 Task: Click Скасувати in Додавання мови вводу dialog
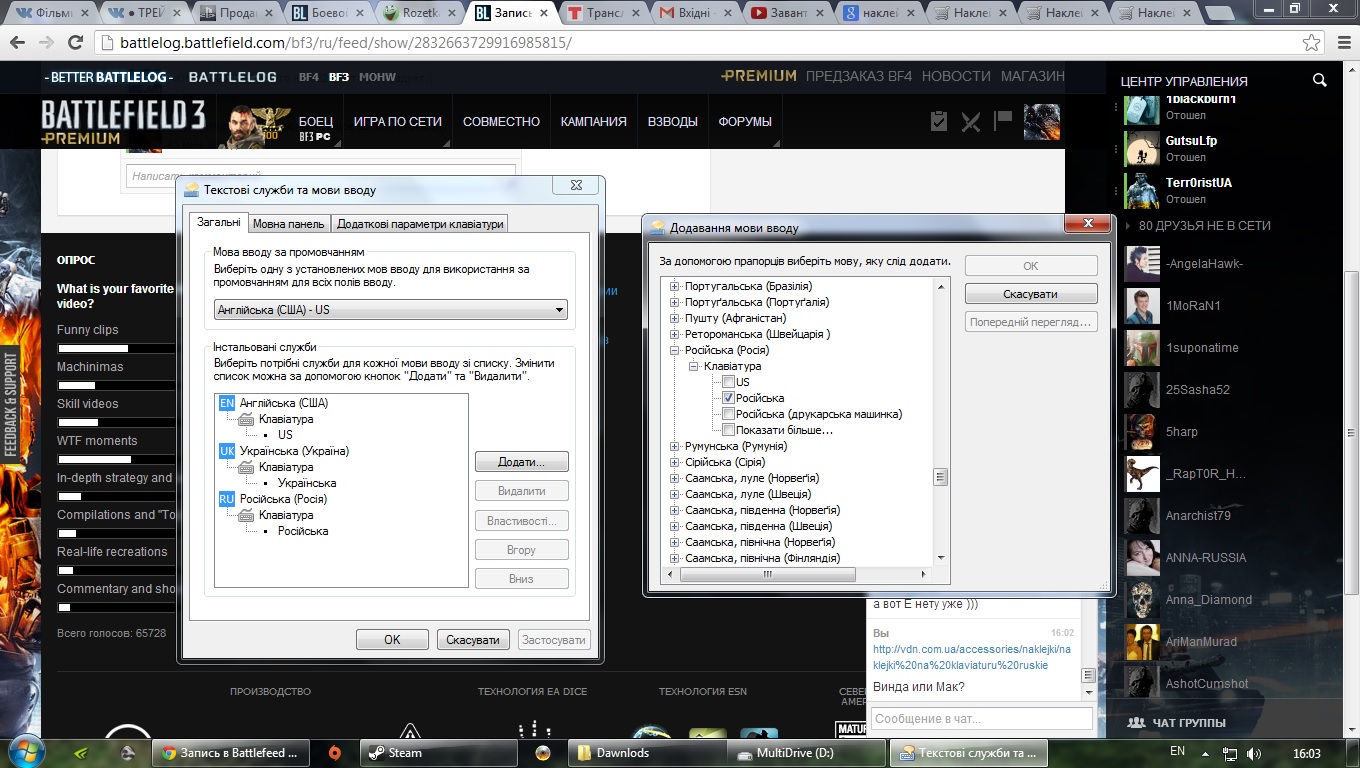pyautogui.click(x=1031, y=294)
